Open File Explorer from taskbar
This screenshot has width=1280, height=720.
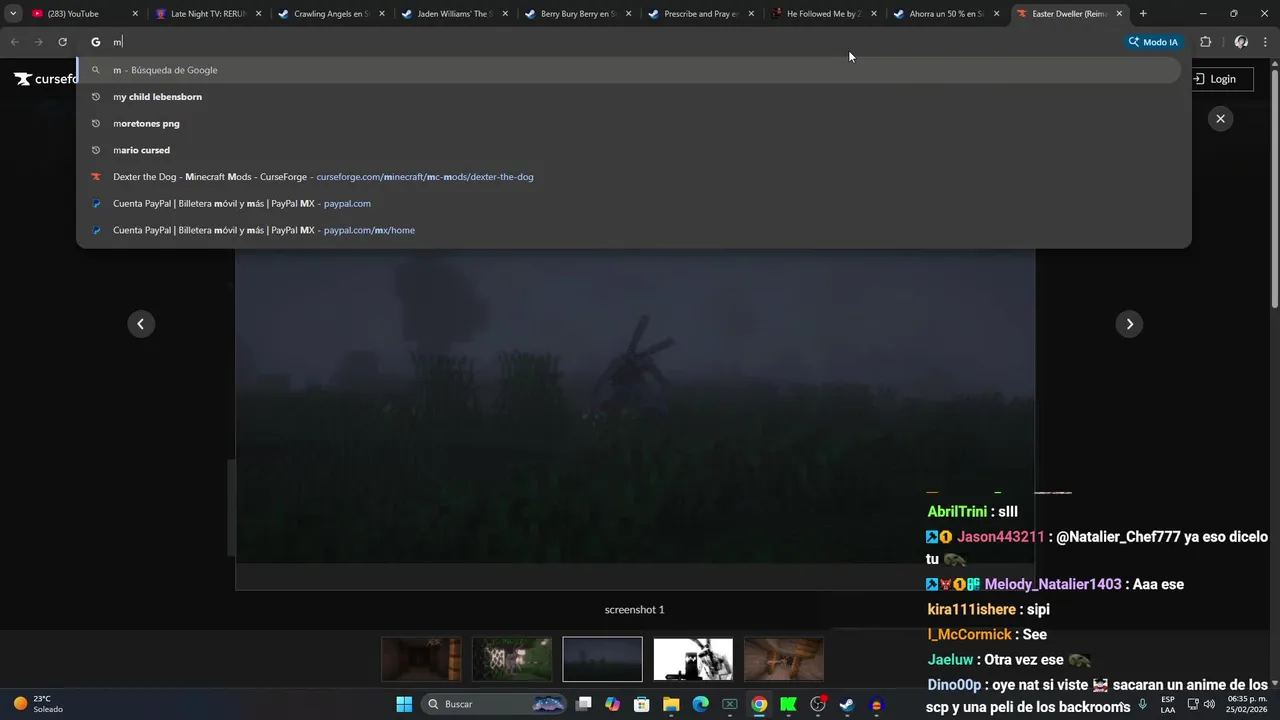(671, 704)
